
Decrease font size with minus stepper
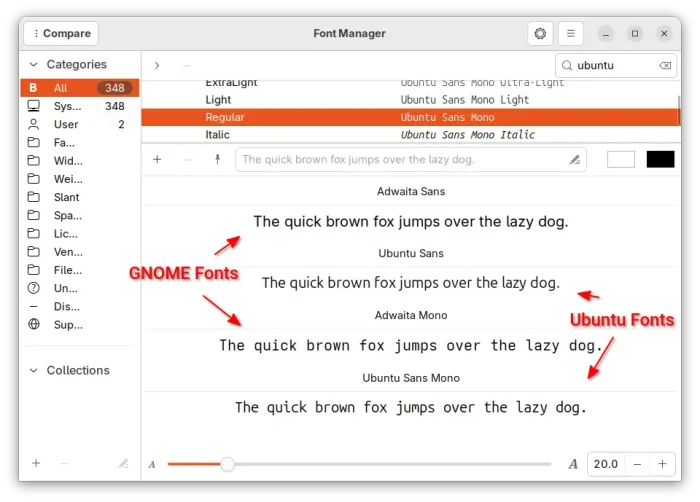point(637,464)
